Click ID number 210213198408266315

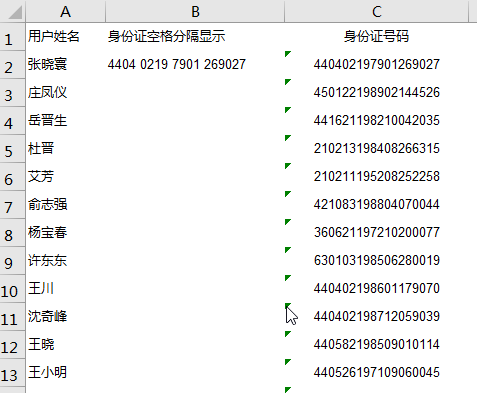[376, 149]
